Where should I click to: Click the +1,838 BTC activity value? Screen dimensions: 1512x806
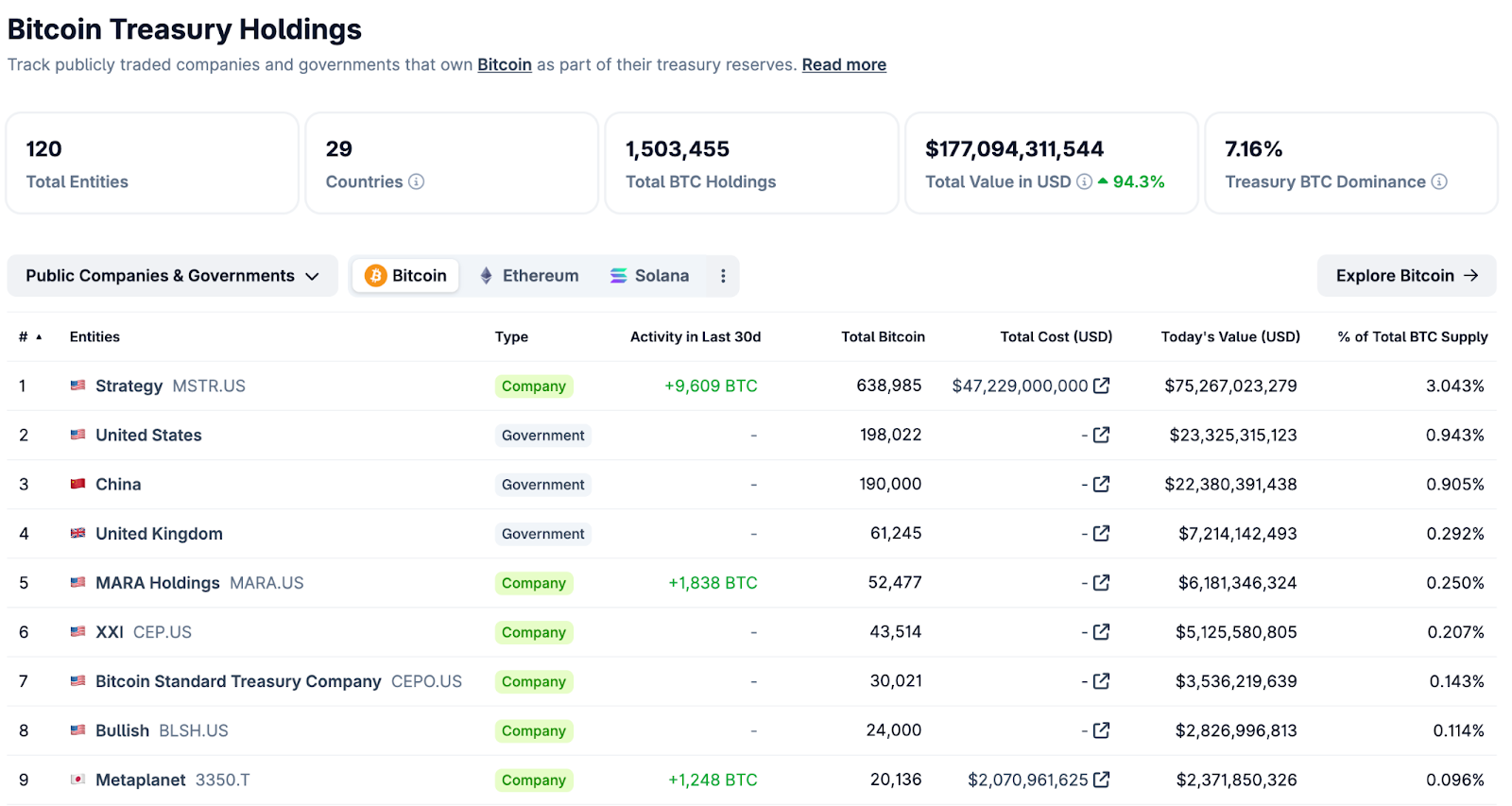tap(713, 583)
